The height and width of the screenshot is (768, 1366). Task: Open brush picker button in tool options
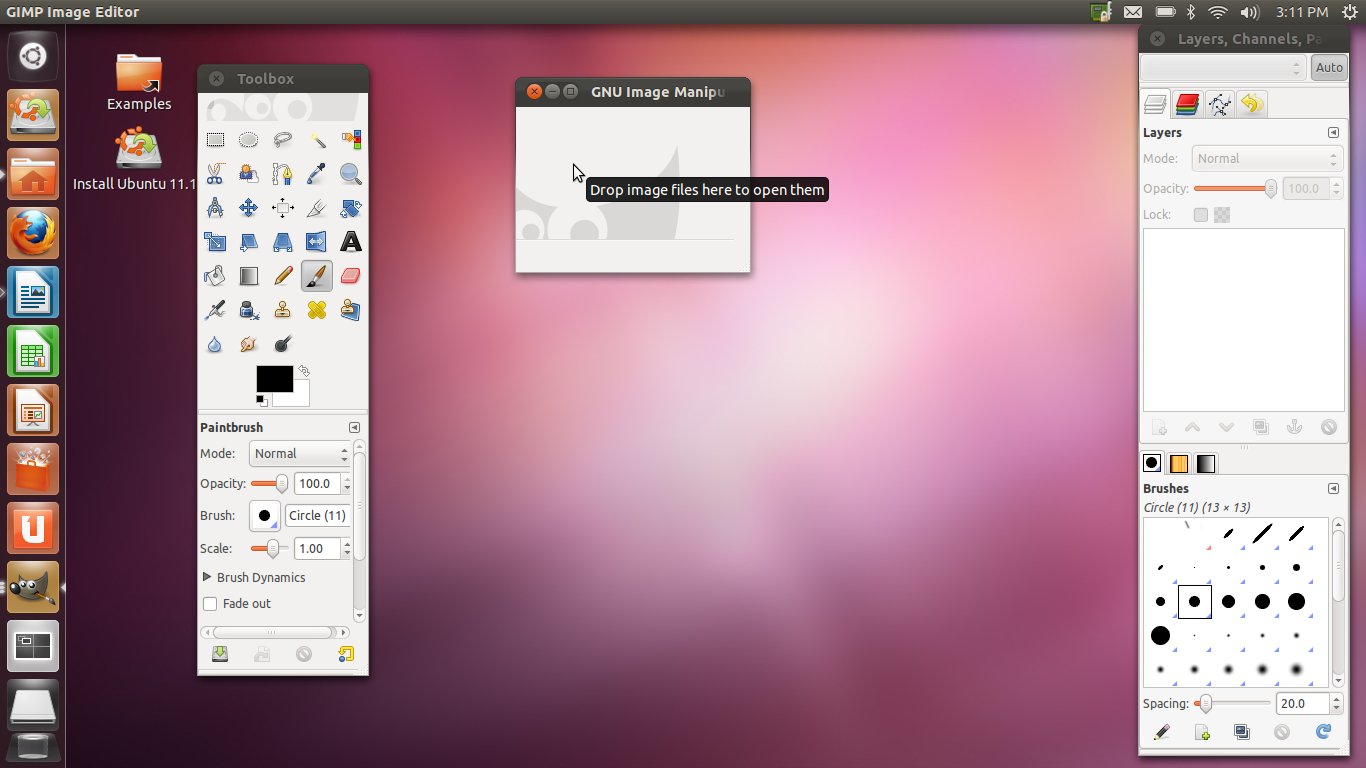point(265,516)
